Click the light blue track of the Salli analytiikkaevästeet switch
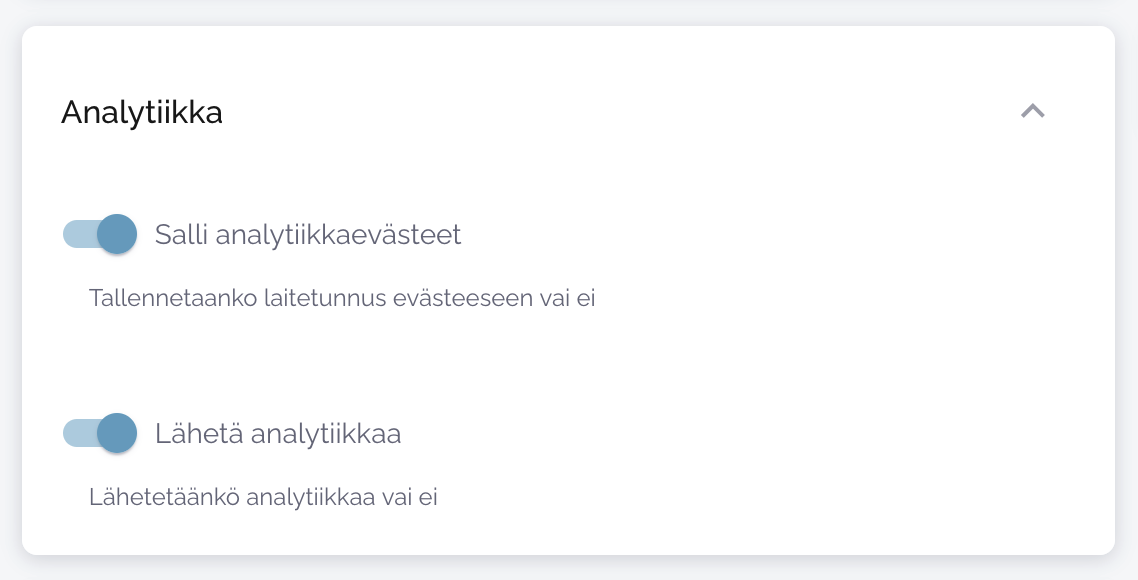Screen dimensions: 1138x580 [77, 234]
